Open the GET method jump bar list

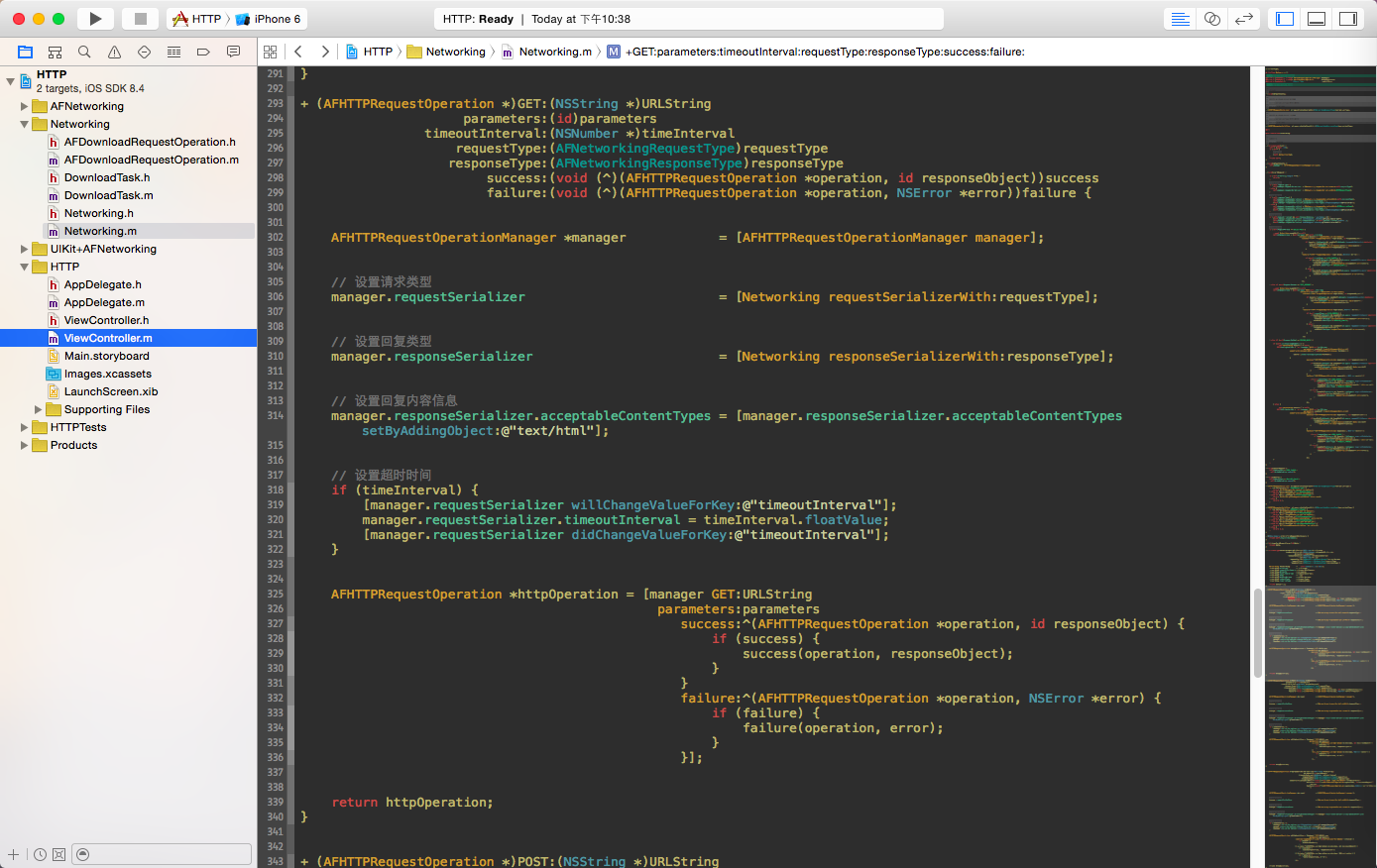pos(816,52)
